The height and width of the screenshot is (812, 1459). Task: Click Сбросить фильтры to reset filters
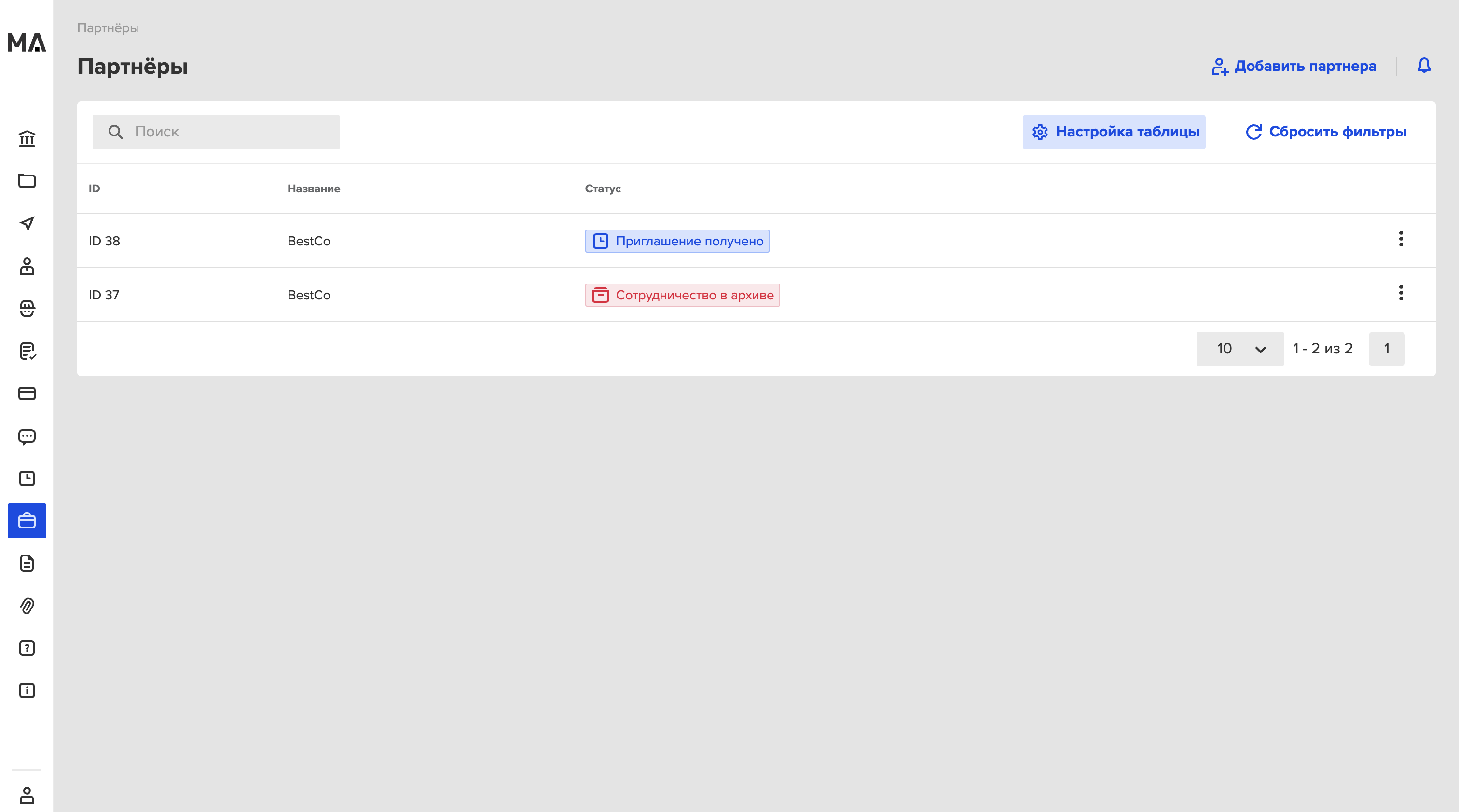click(x=1325, y=132)
